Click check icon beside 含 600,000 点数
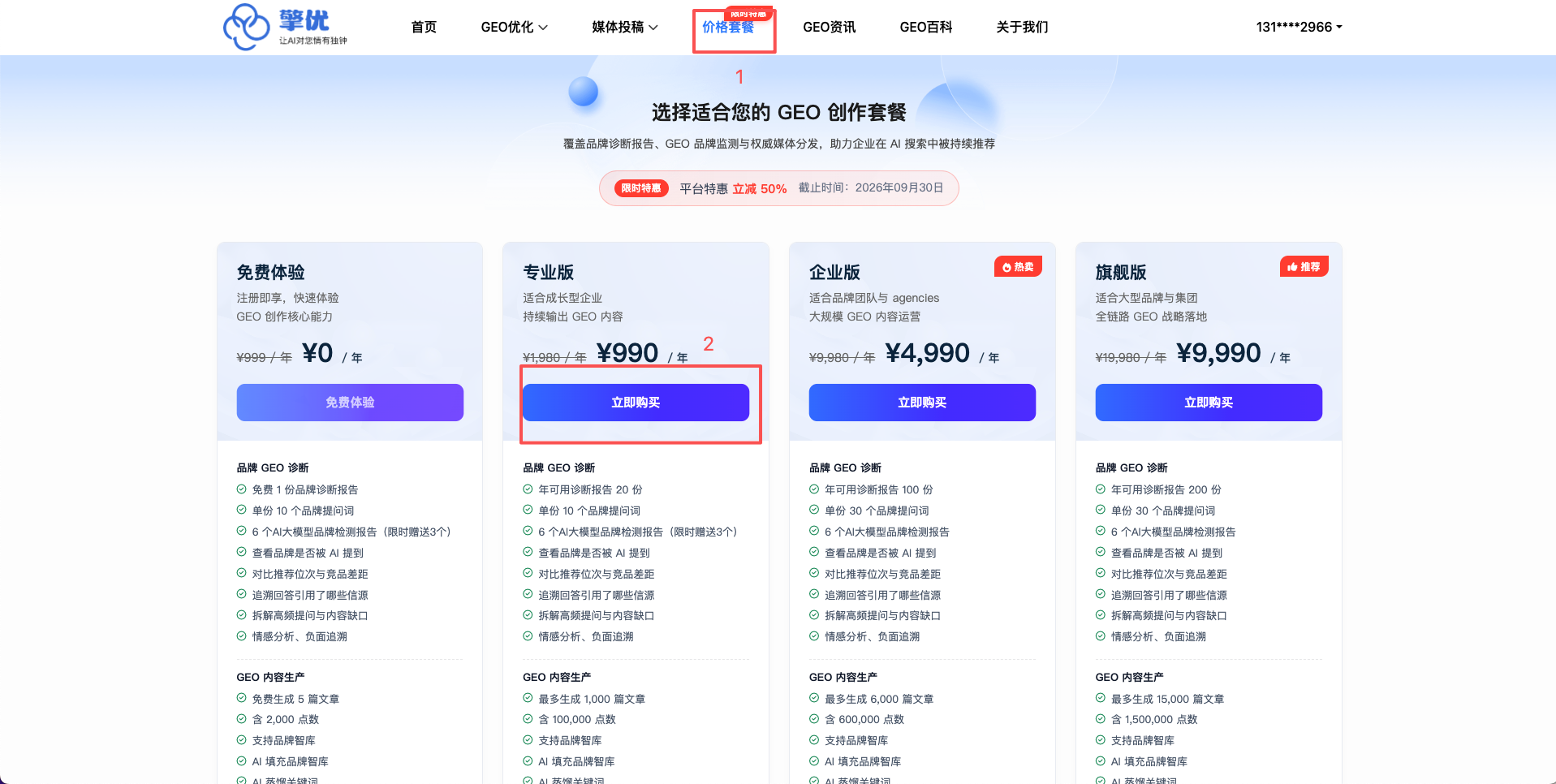The width and height of the screenshot is (1556, 784). [814, 719]
